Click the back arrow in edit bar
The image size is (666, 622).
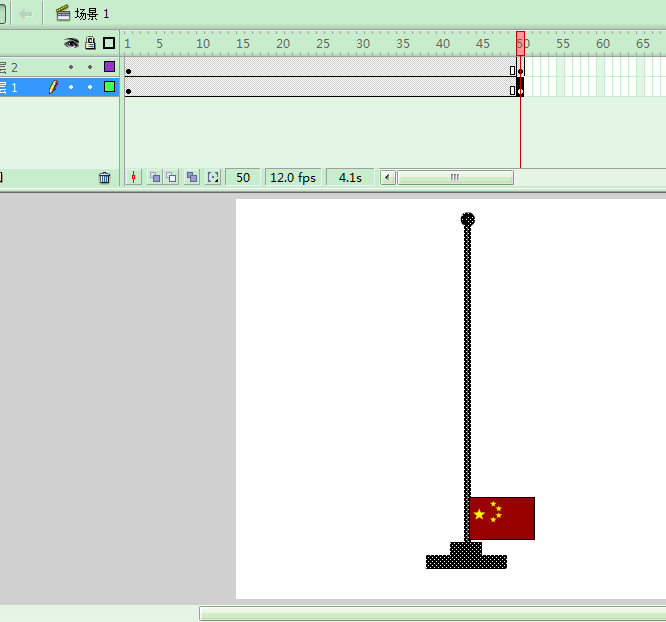coord(25,14)
